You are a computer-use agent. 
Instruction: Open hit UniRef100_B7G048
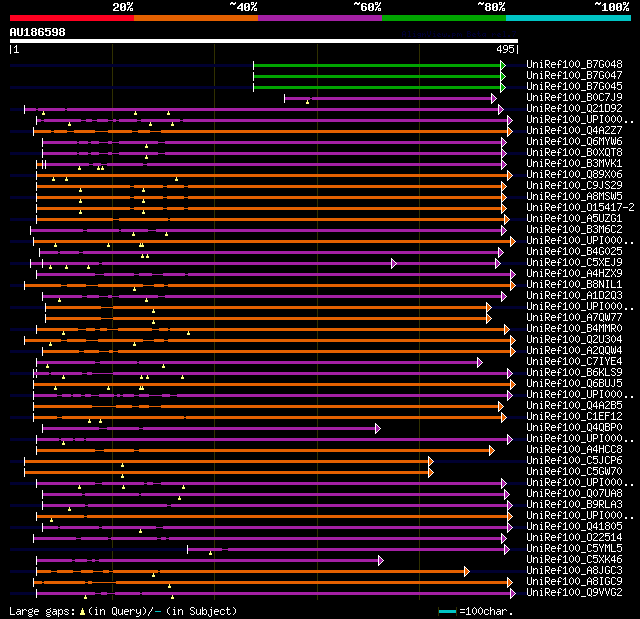574,64
